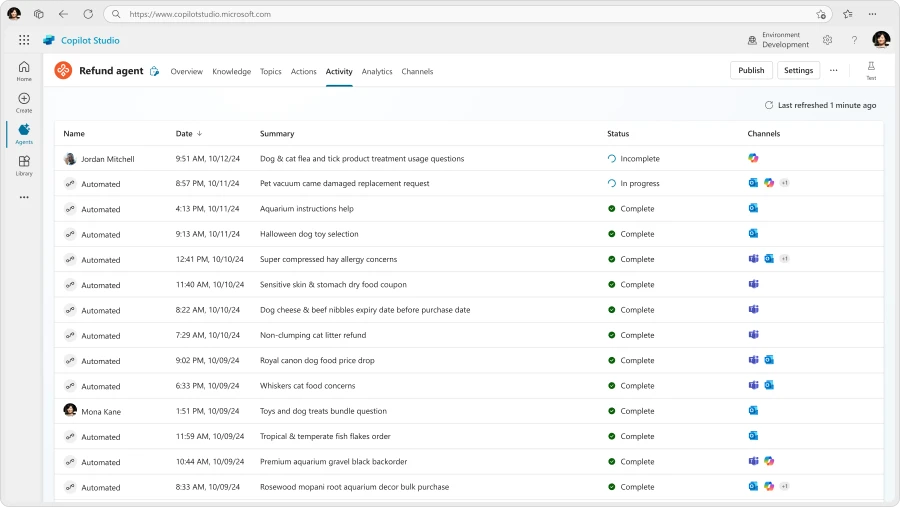Open Copilot Studio settings gear icon
This screenshot has height=507, width=900.
pos(827,40)
